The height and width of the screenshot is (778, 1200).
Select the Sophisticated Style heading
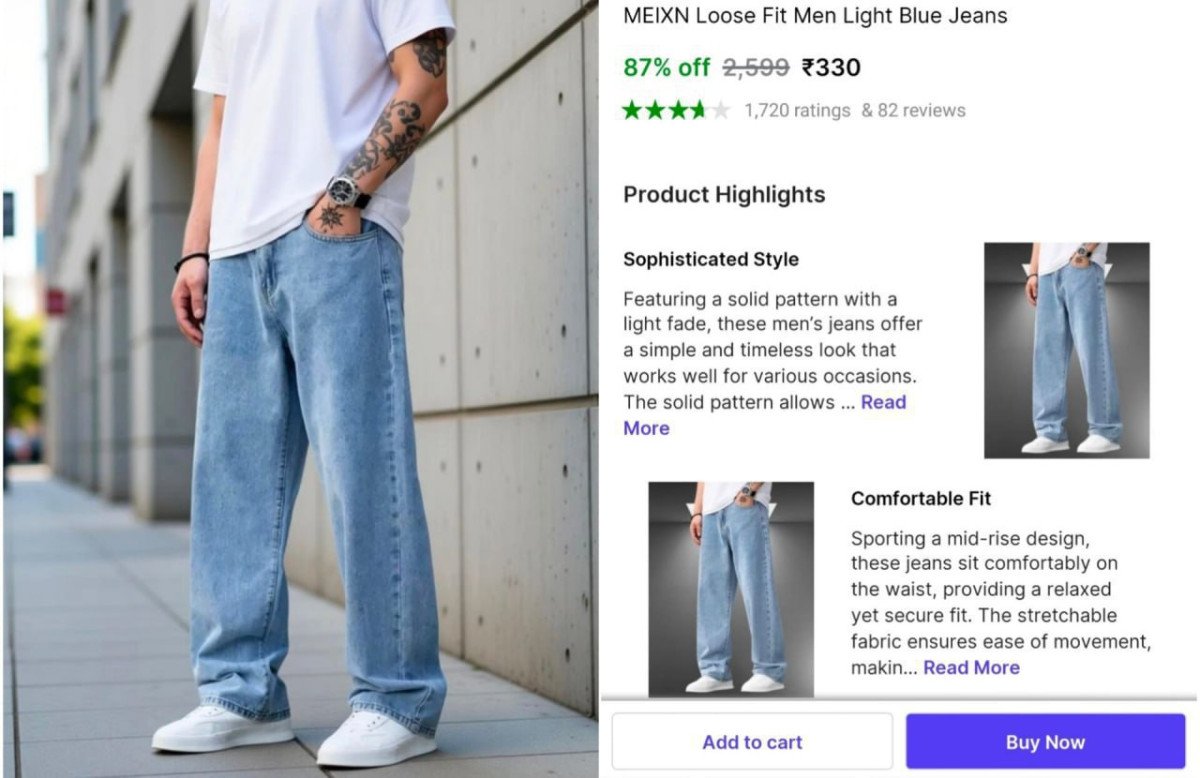click(711, 259)
